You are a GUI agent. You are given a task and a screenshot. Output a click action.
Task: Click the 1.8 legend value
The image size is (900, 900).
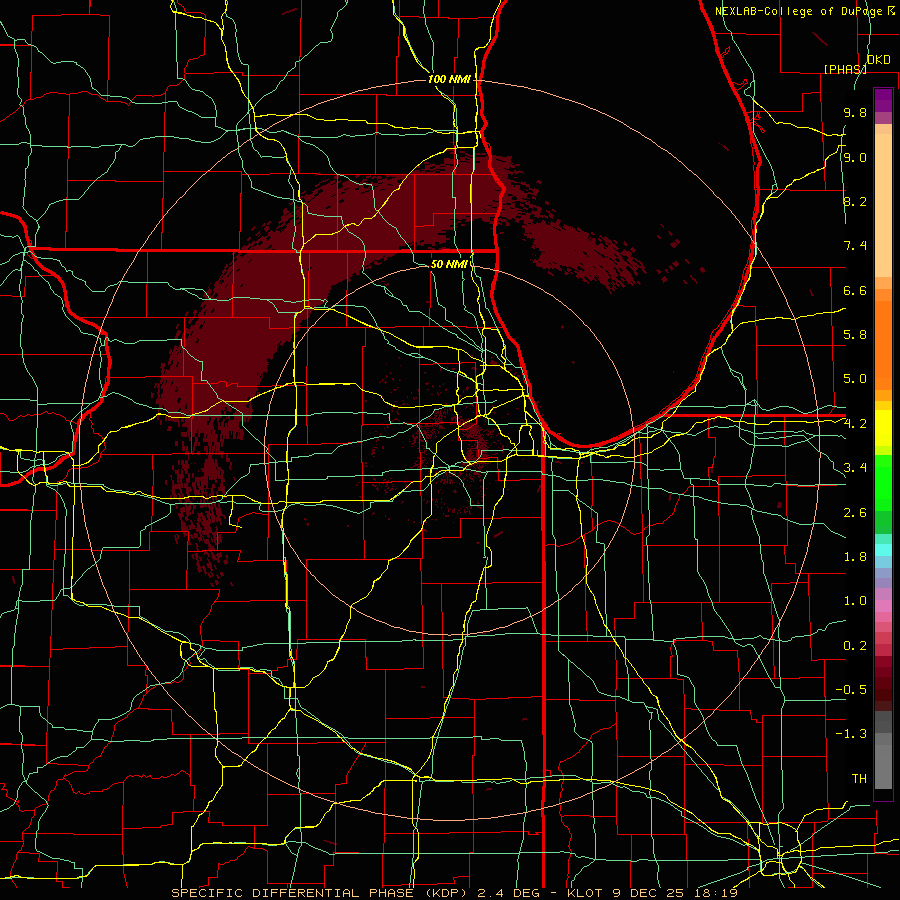(855, 557)
